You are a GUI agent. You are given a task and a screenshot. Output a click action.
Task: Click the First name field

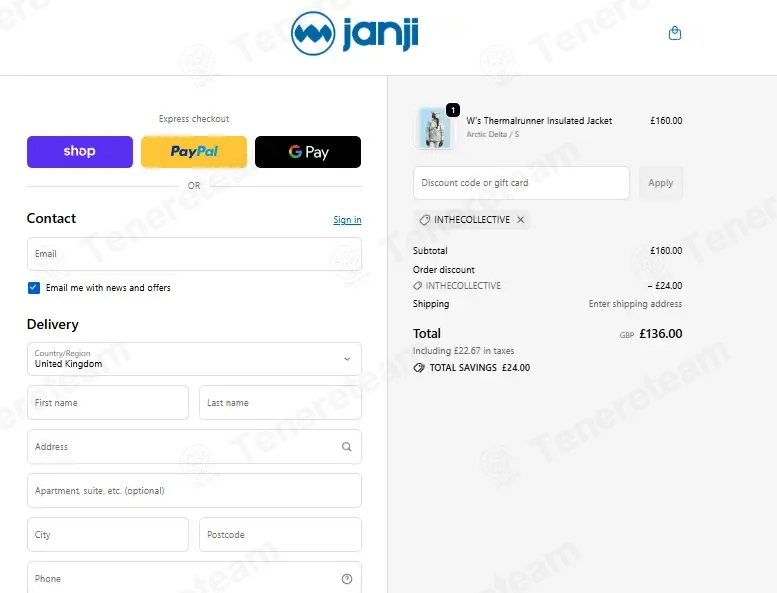coord(108,403)
